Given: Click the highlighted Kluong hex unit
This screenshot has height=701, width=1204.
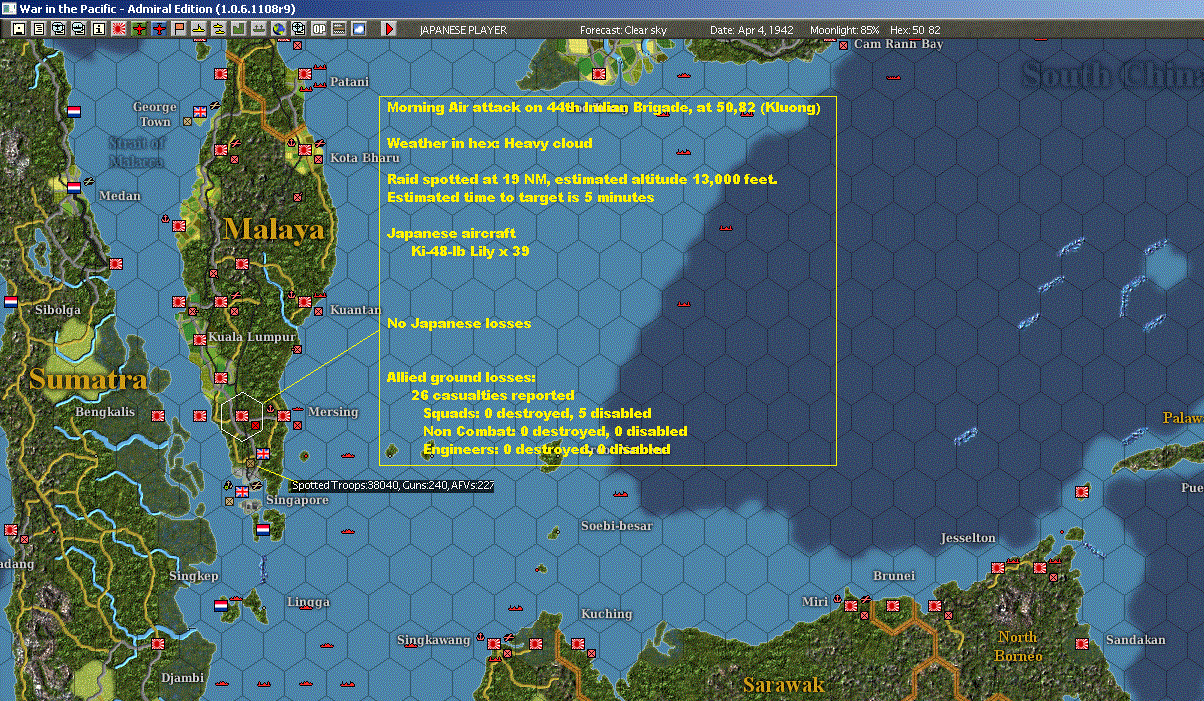Looking at the screenshot, I should pyautogui.click(x=241, y=414).
